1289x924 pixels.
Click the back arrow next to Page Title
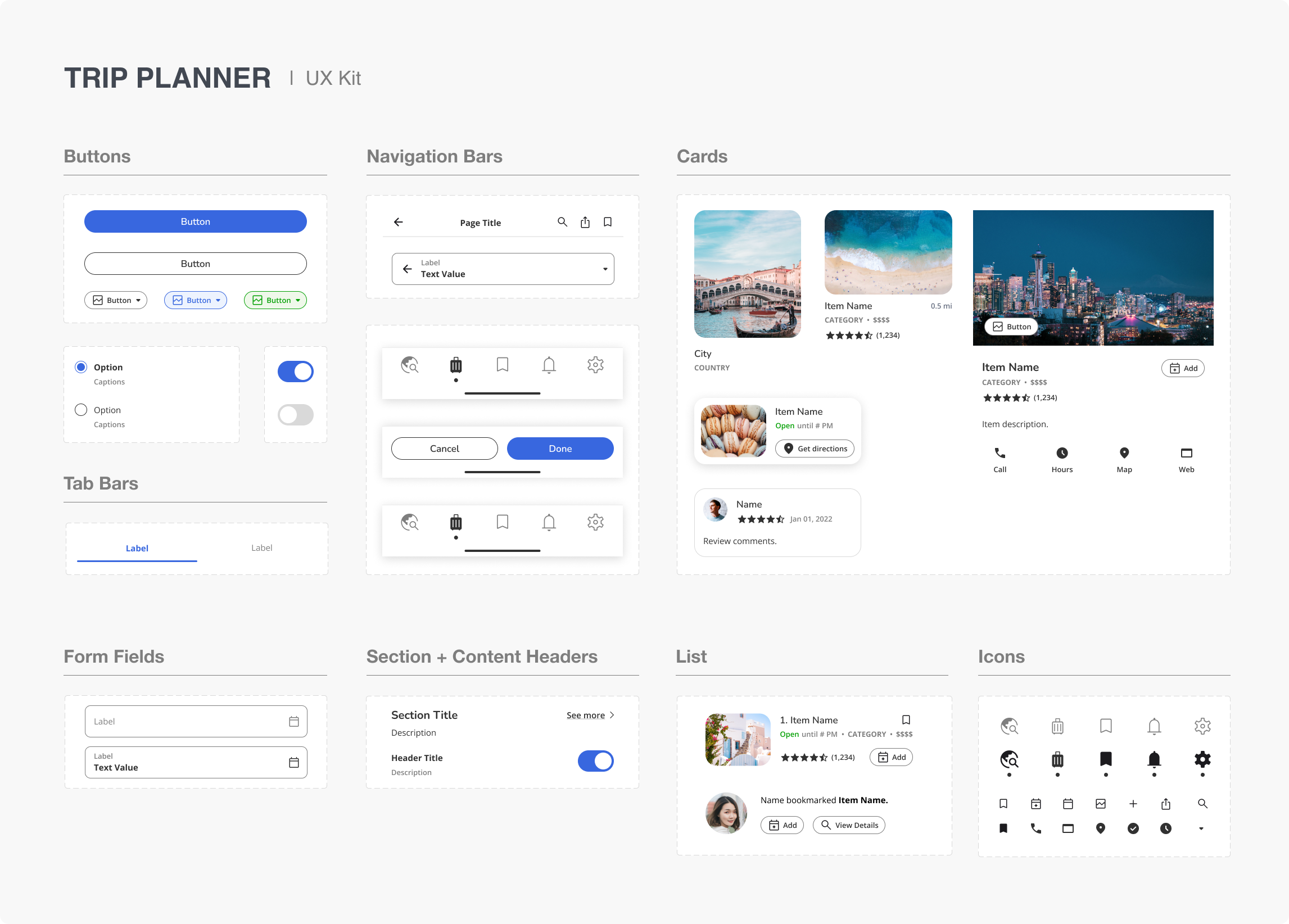[x=399, y=222]
